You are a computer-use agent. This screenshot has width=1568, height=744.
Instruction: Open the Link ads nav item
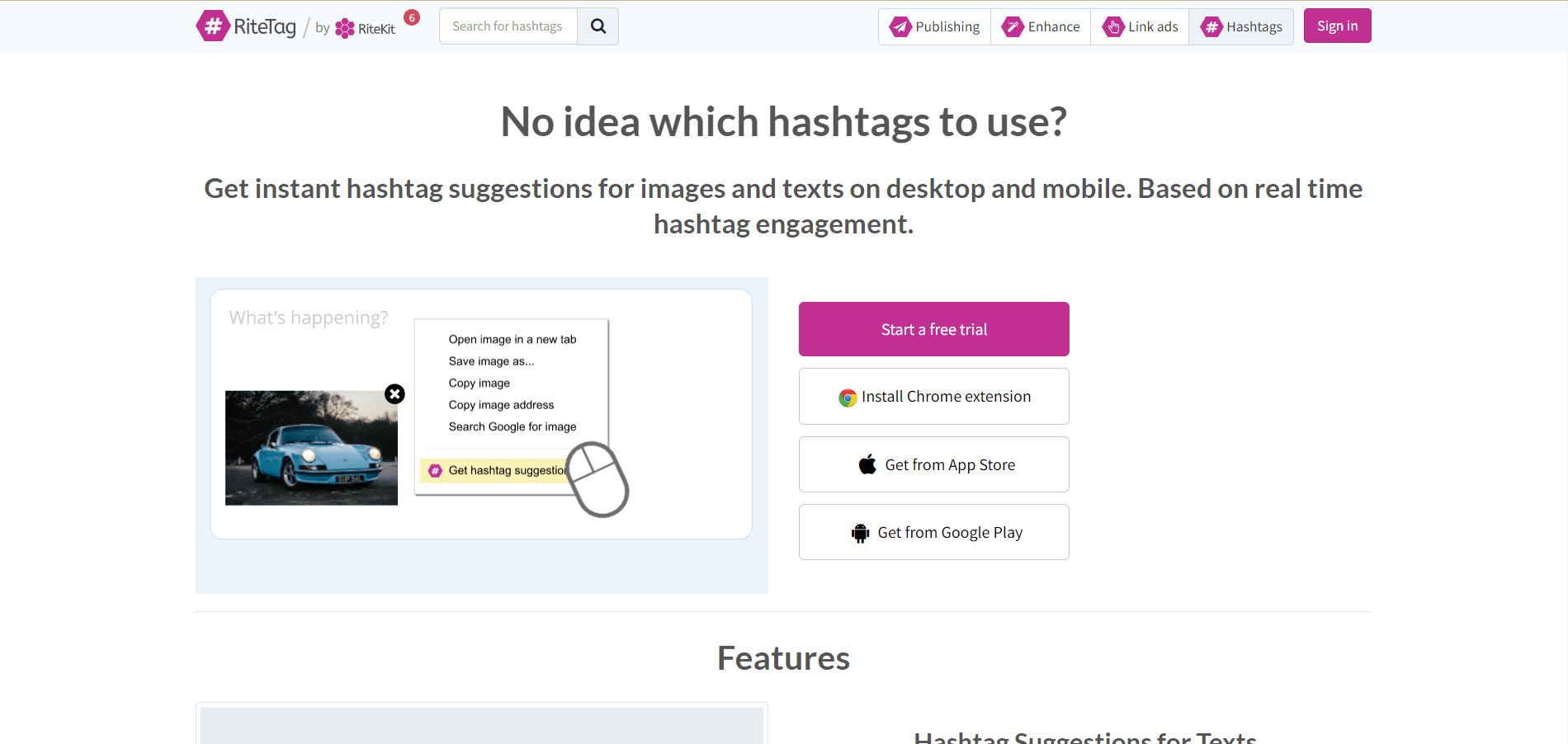tap(1140, 26)
